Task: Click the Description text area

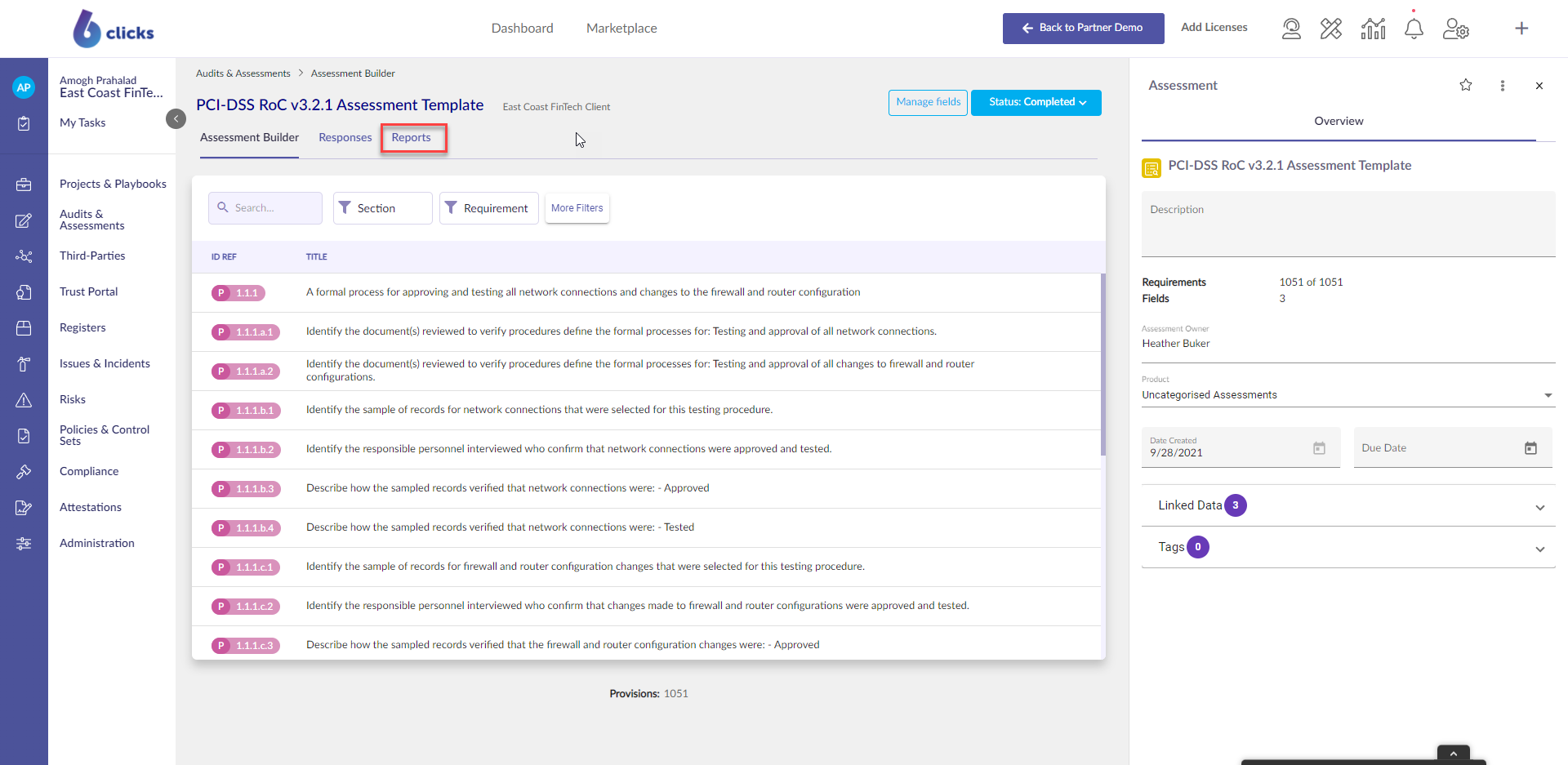Action: click(x=1348, y=224)
